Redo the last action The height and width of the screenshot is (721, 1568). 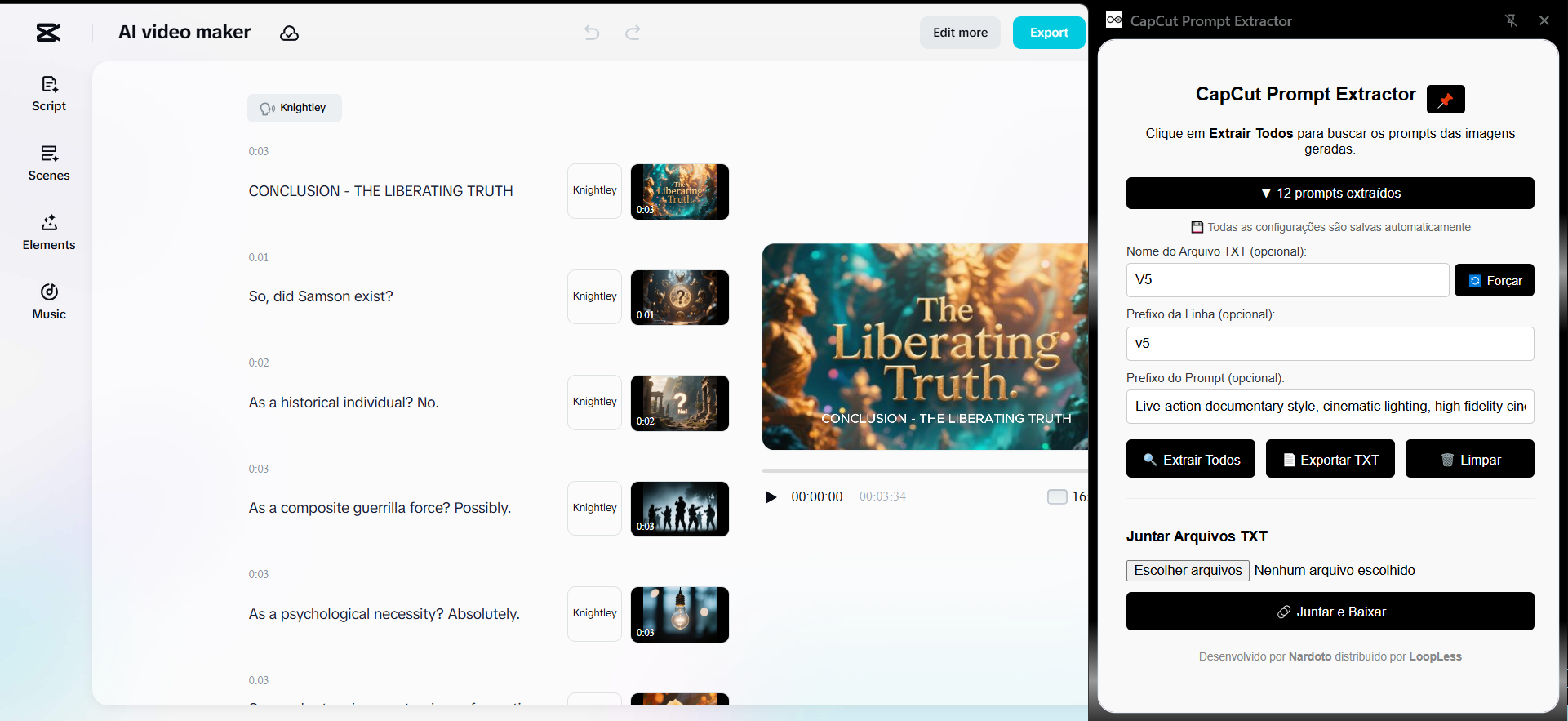633,33
